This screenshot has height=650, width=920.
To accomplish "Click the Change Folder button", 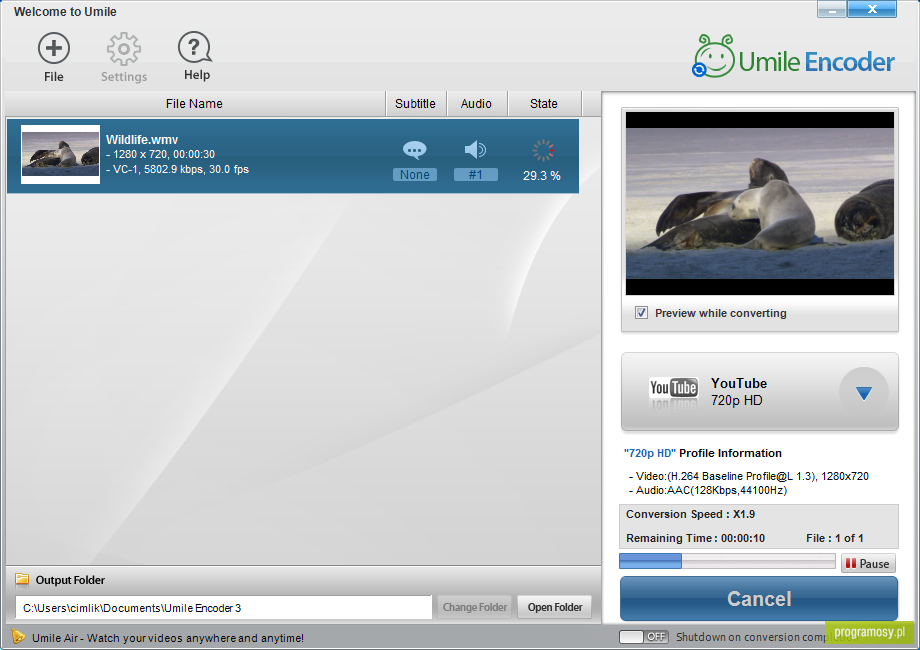I will coord(475,607).
